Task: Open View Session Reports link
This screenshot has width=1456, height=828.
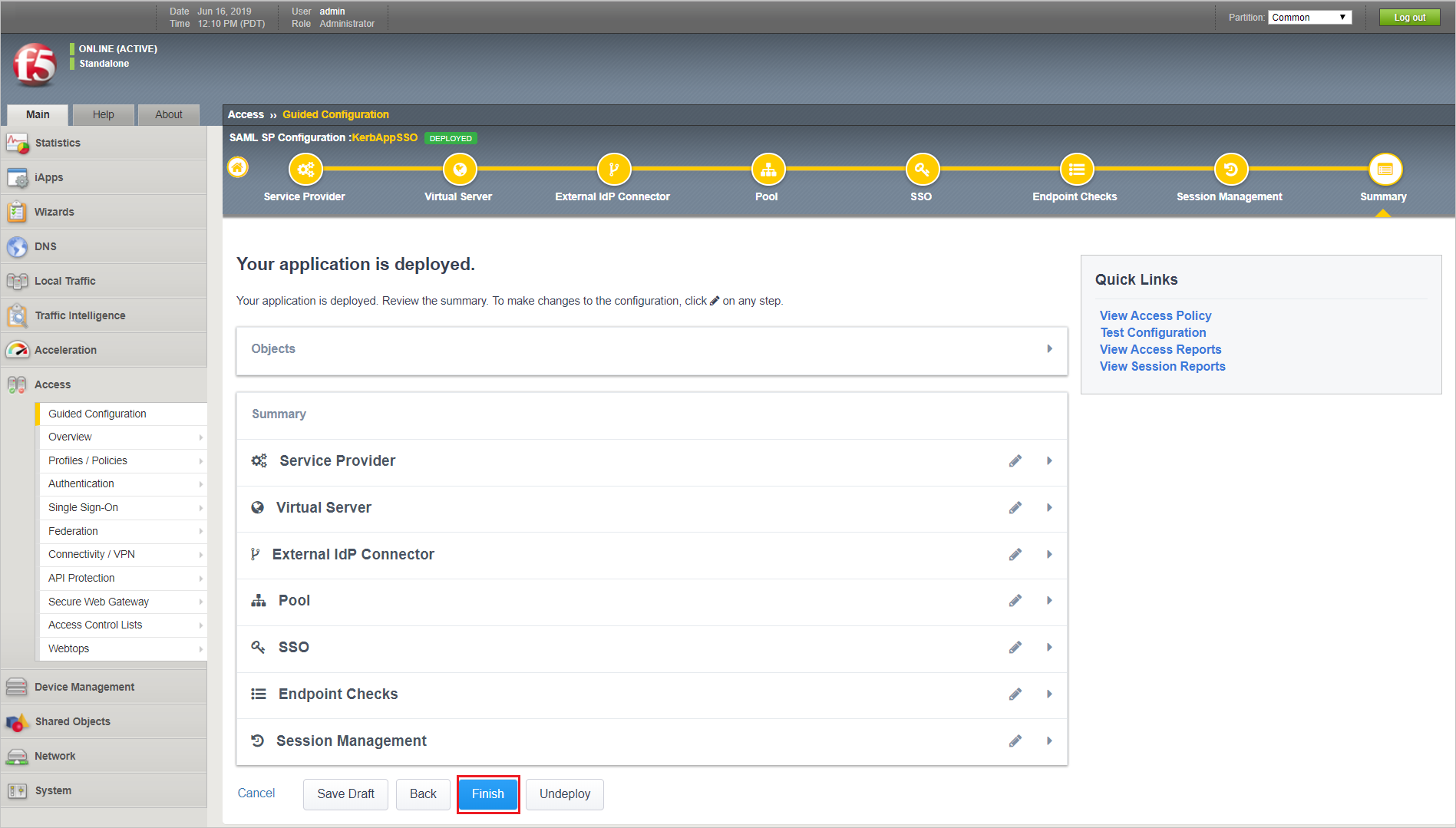Action: click(x=1162, y=366)
